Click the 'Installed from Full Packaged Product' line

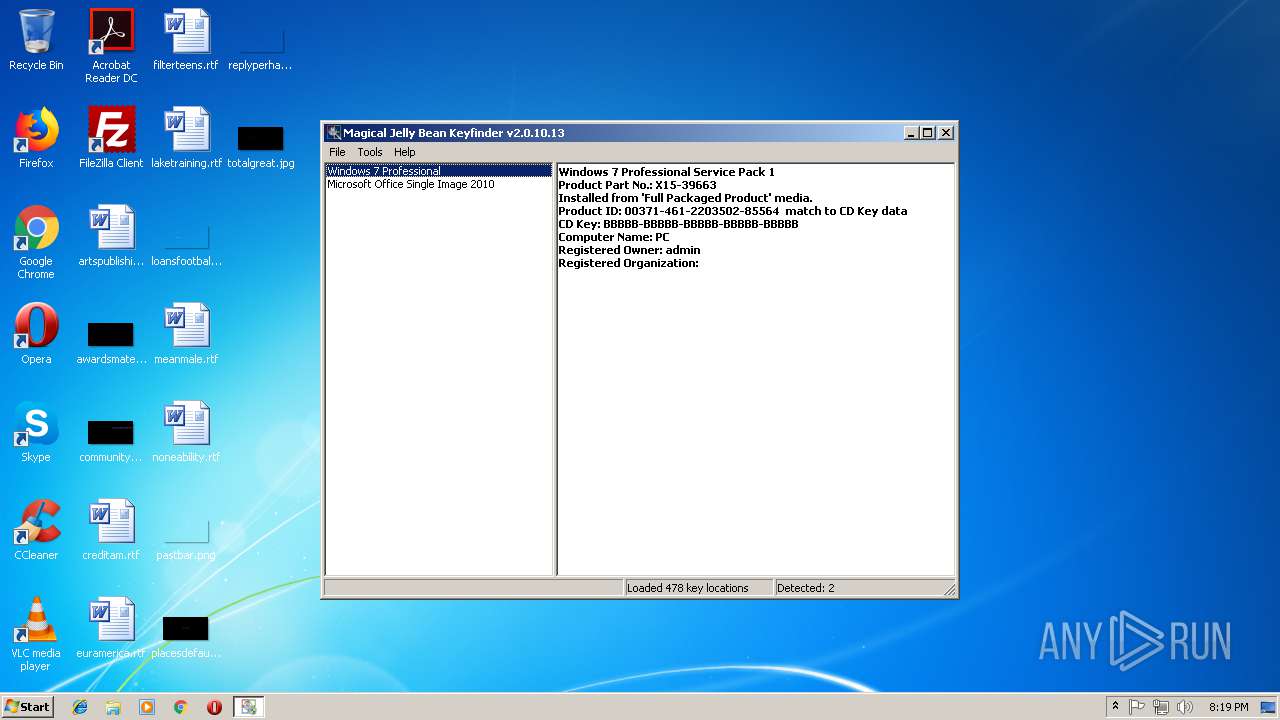(x=685, y=198)
